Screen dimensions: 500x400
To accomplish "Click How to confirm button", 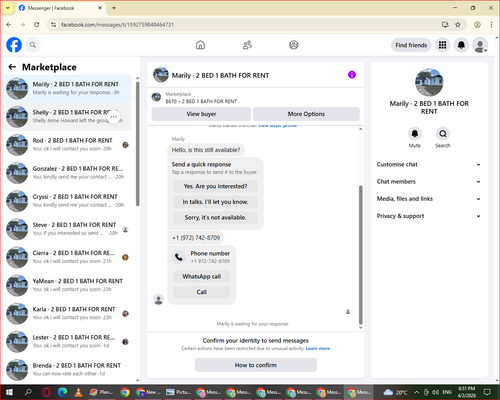I will (x=256, y=365).
